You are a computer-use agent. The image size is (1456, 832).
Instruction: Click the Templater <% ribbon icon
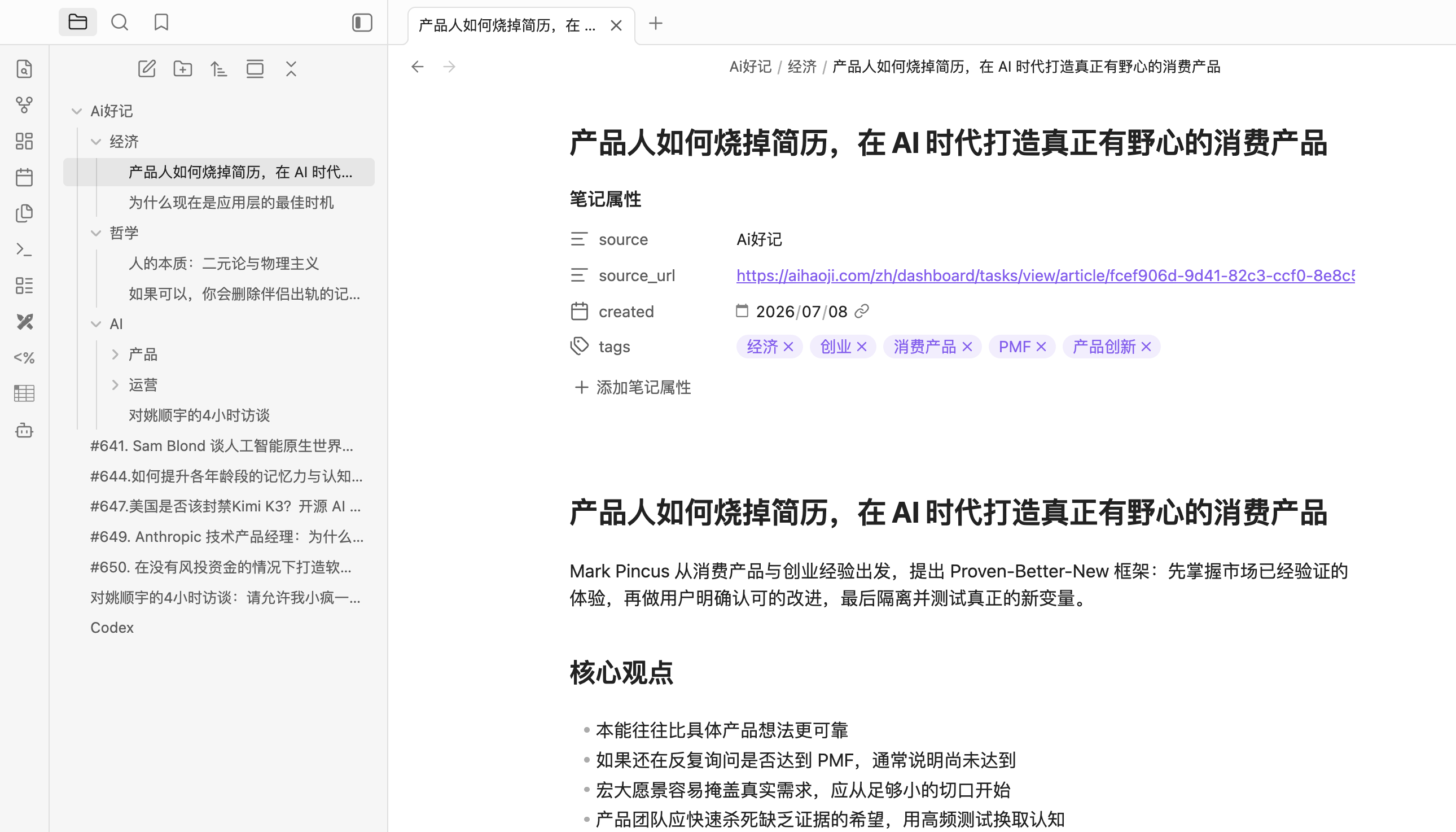click(24, 358)
